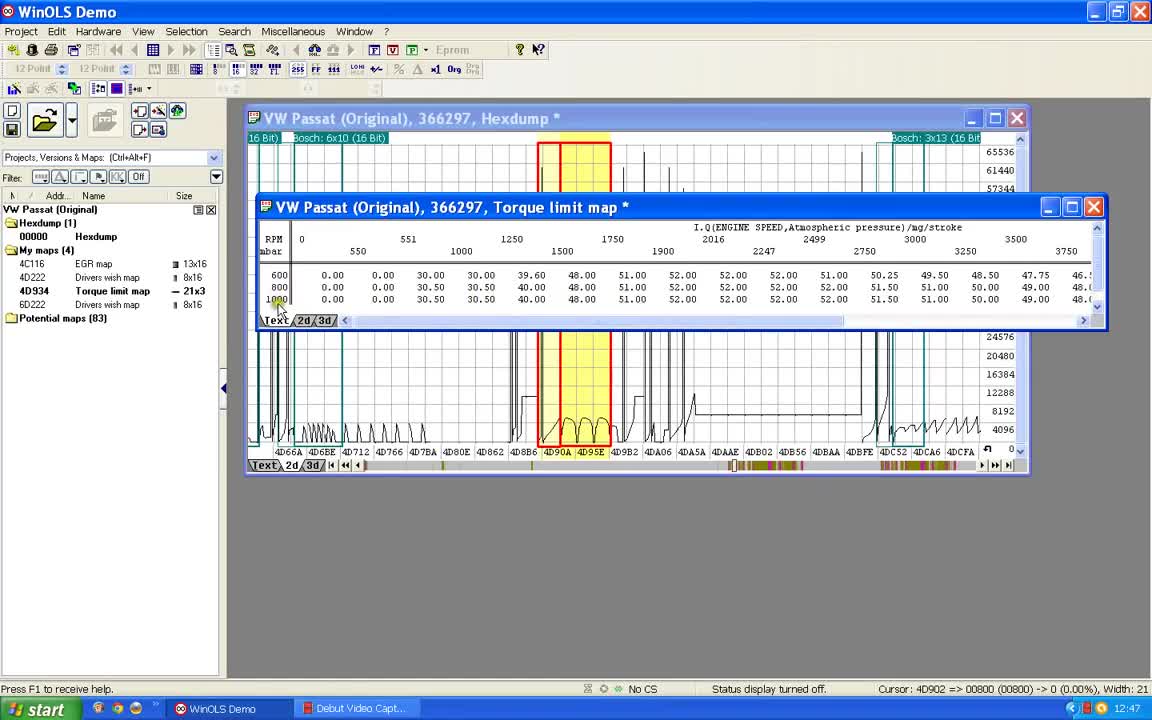Click the x1 factor icon

(x=436, y=69)
